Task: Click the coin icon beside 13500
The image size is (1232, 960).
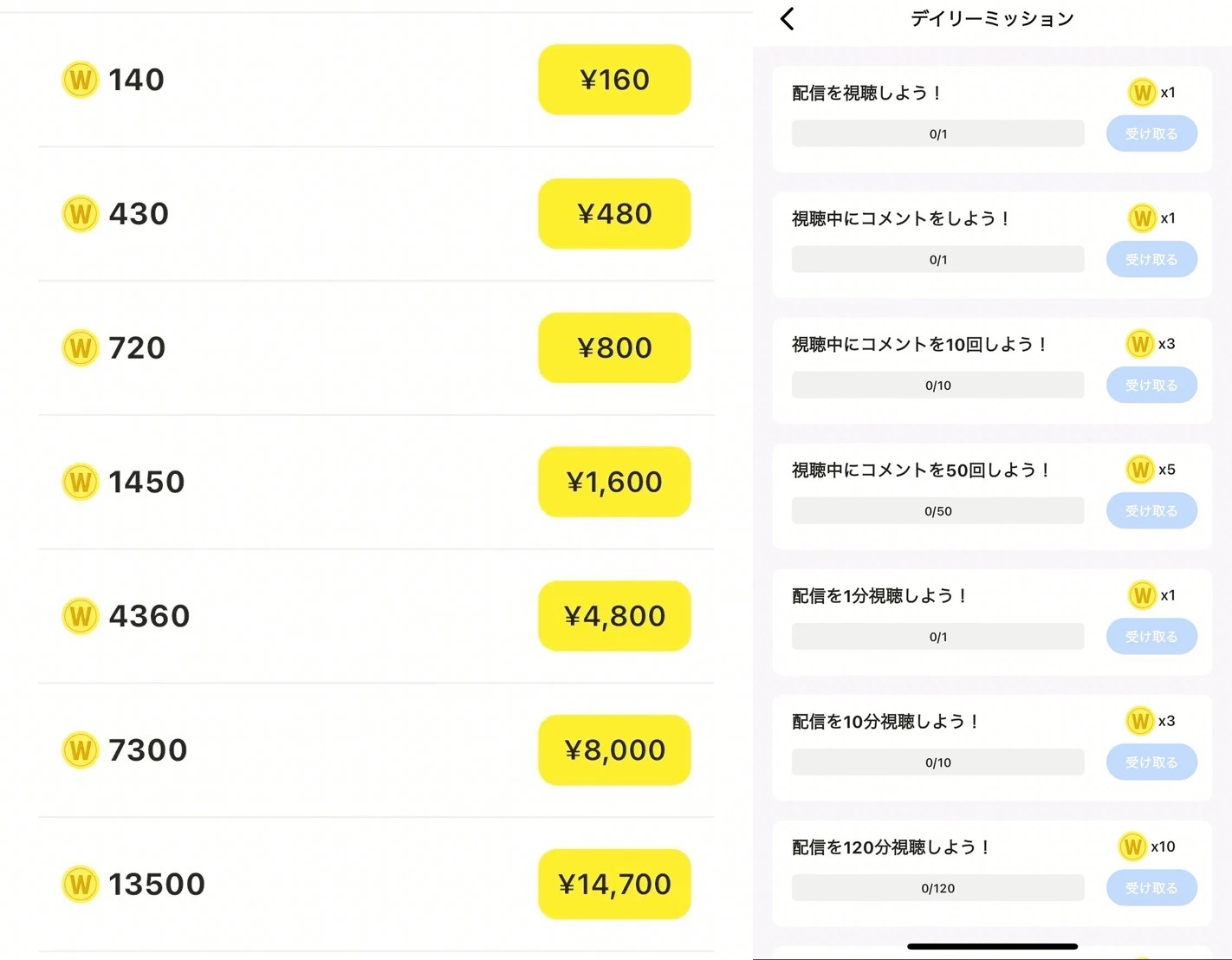Action: [x=80, y=885]
